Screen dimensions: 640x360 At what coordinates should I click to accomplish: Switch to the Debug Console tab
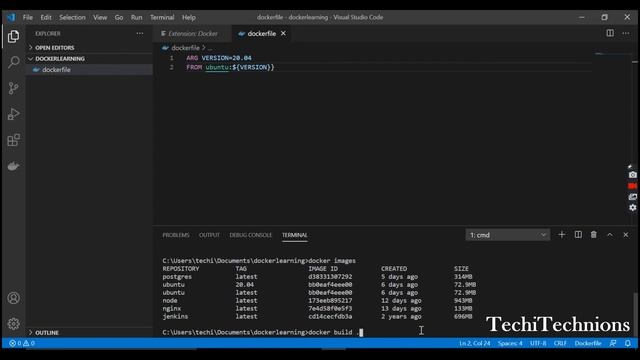point(250,235)
